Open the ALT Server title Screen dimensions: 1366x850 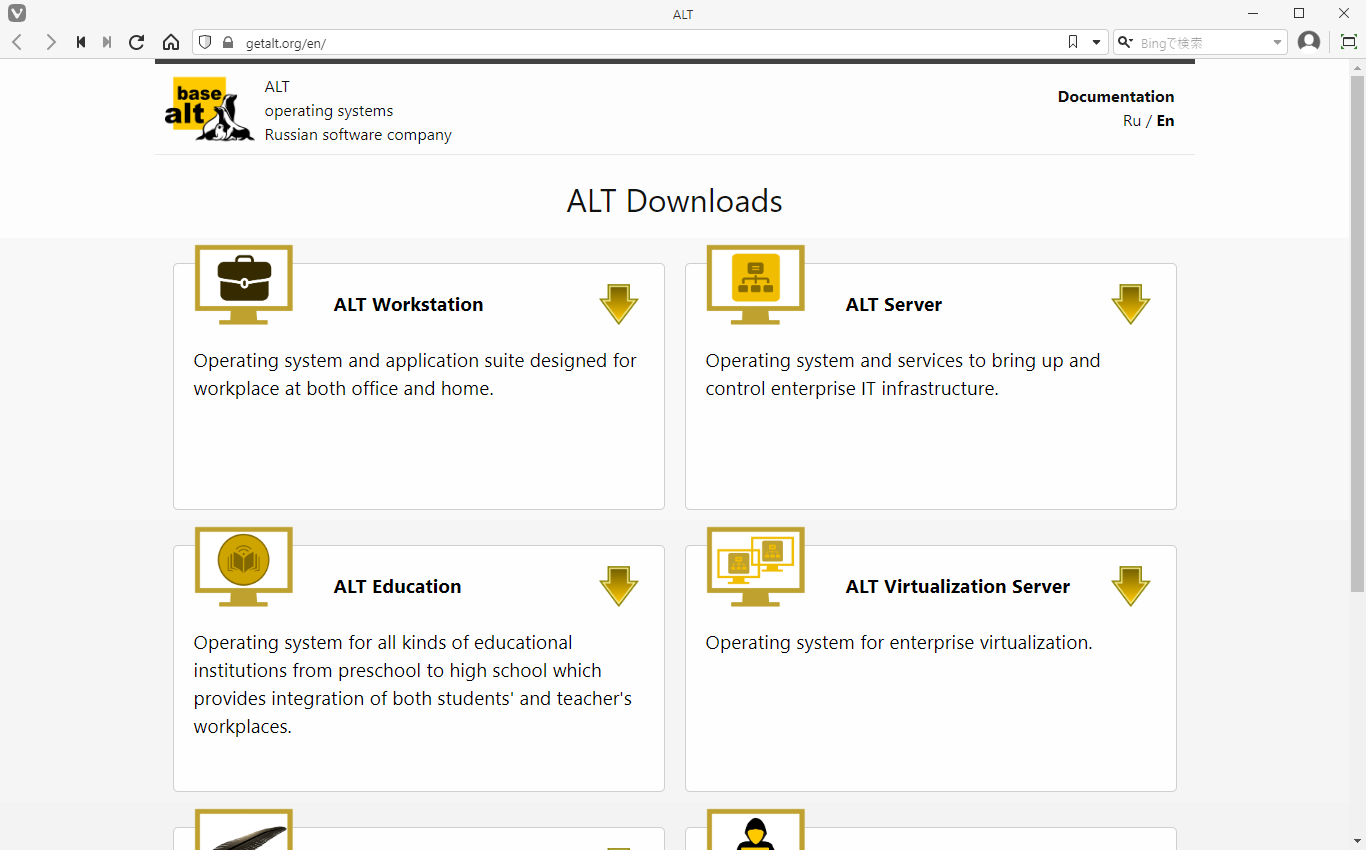click(x=894, y=305)
